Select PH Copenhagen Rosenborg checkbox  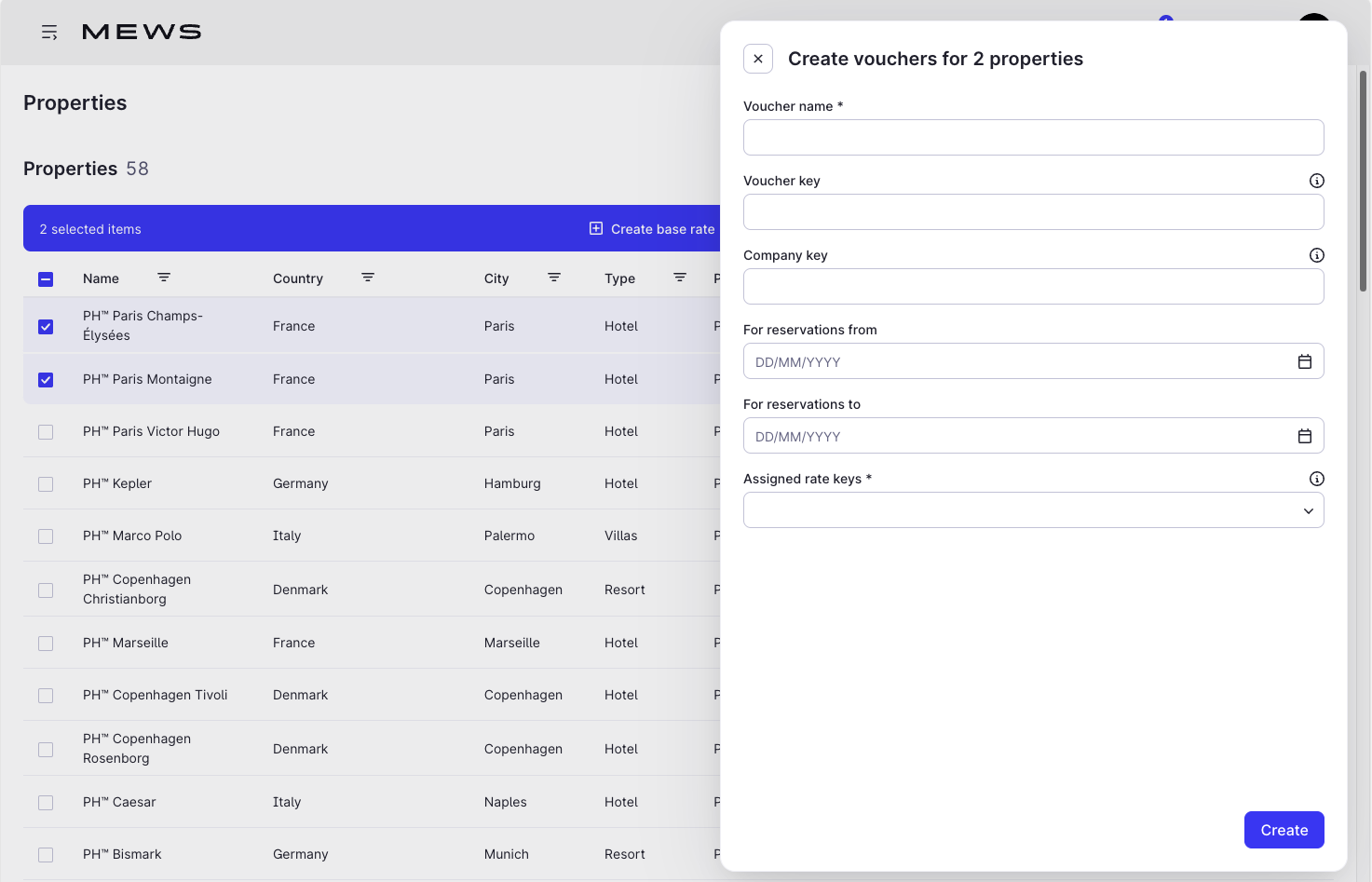point(46,749)
